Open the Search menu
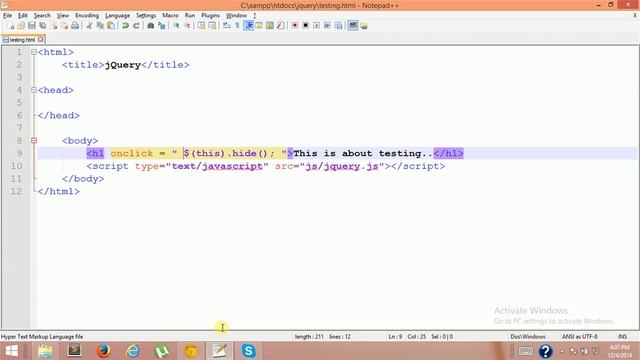Image resolution: width=640 pixels, height=360 pixels. click(42, 16)
